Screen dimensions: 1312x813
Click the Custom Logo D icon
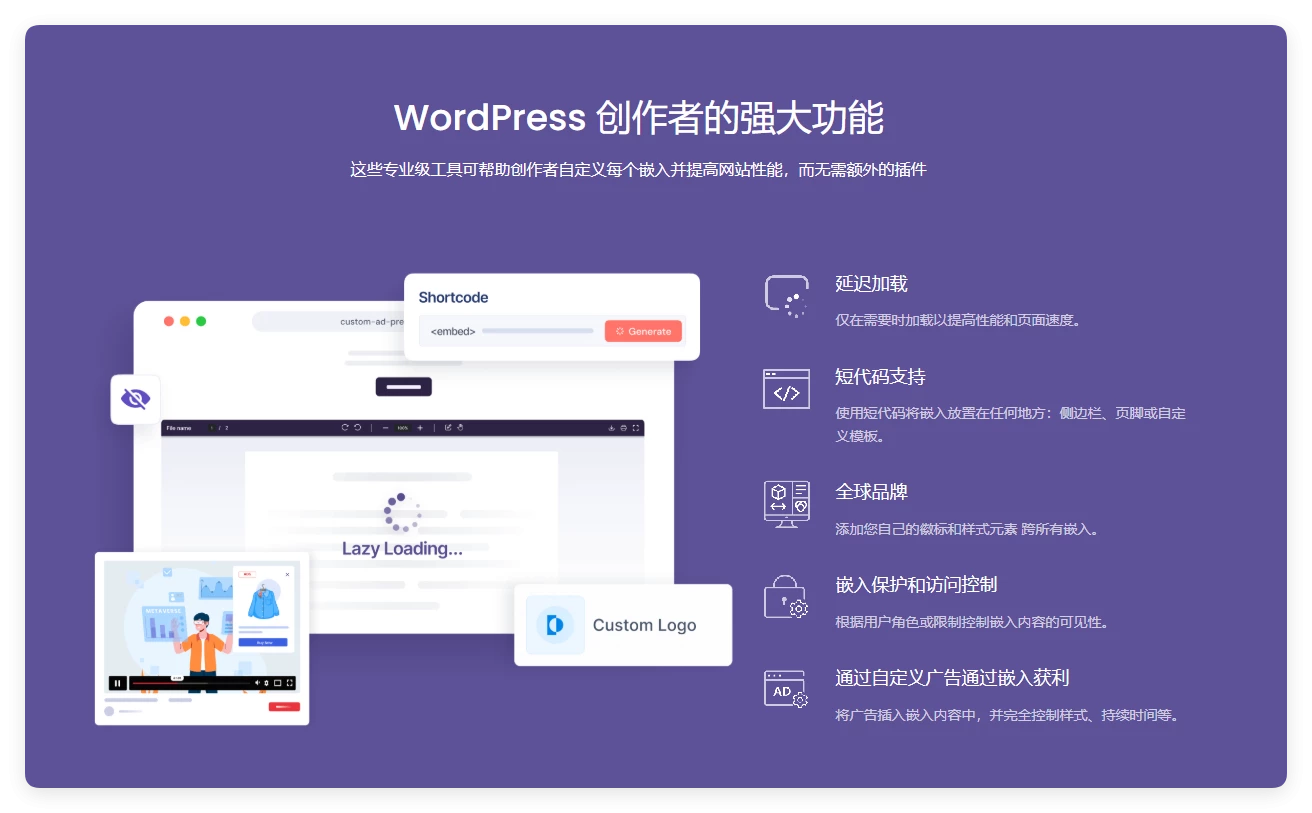coord(554,624)
